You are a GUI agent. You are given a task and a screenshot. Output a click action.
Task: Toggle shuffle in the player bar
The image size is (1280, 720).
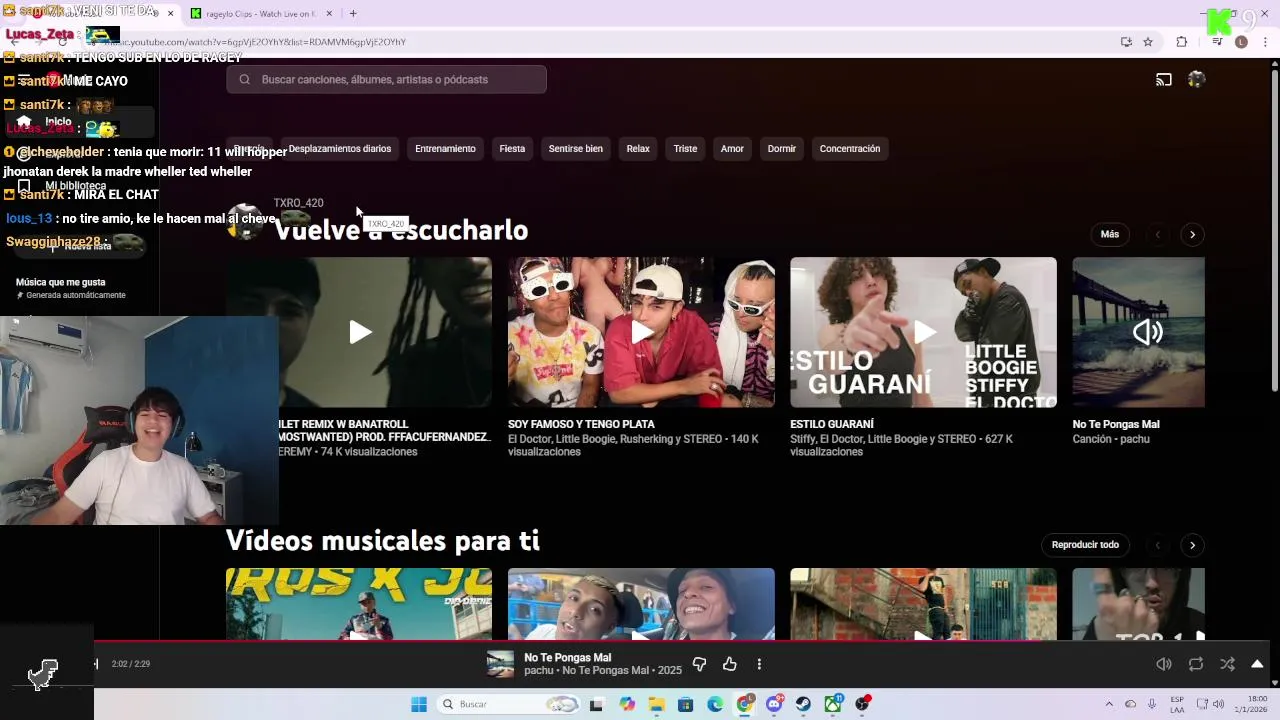click(1227, 664)
